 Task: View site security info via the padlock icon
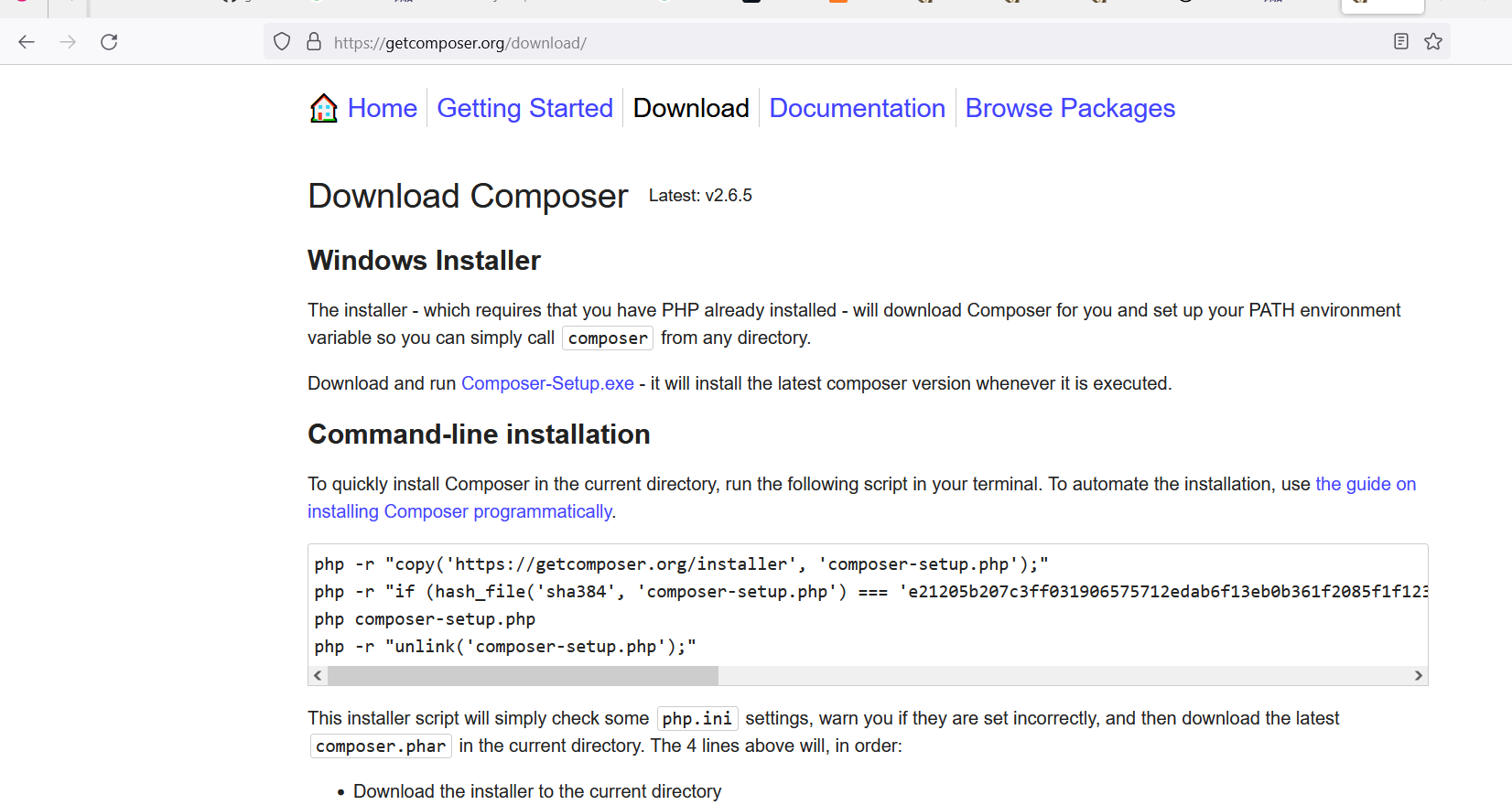313,41
